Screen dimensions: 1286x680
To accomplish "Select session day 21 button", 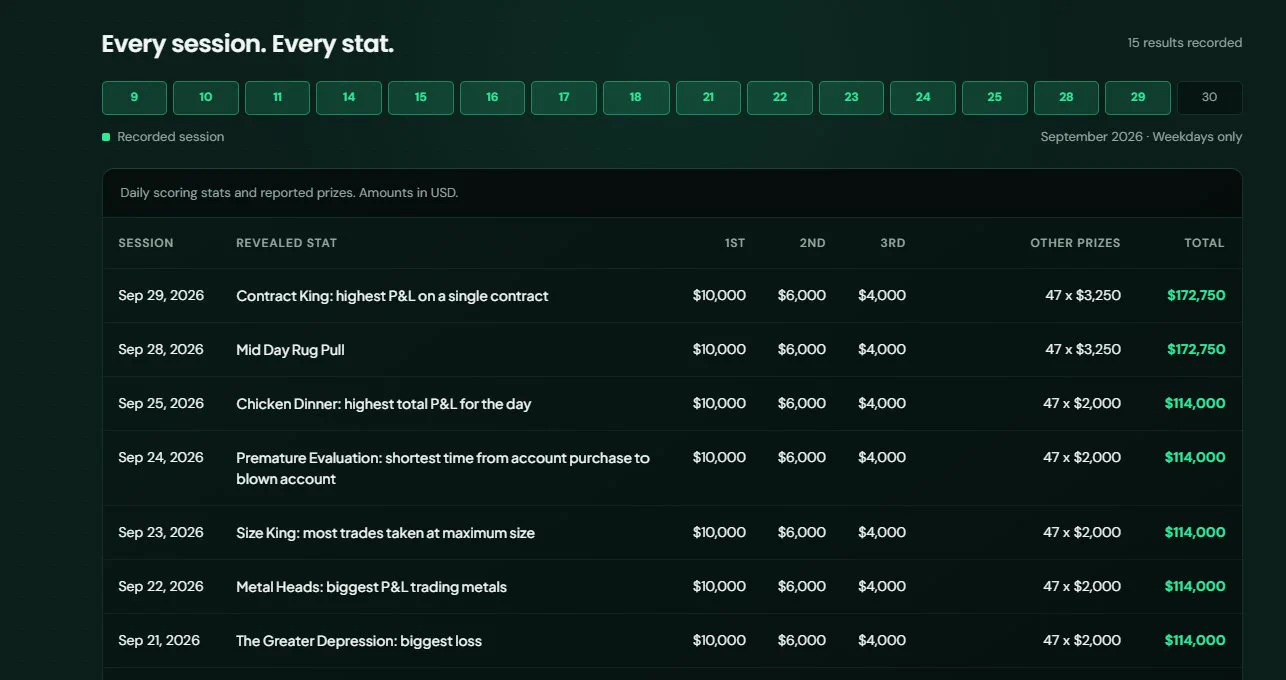I will (x=708, y=98).
